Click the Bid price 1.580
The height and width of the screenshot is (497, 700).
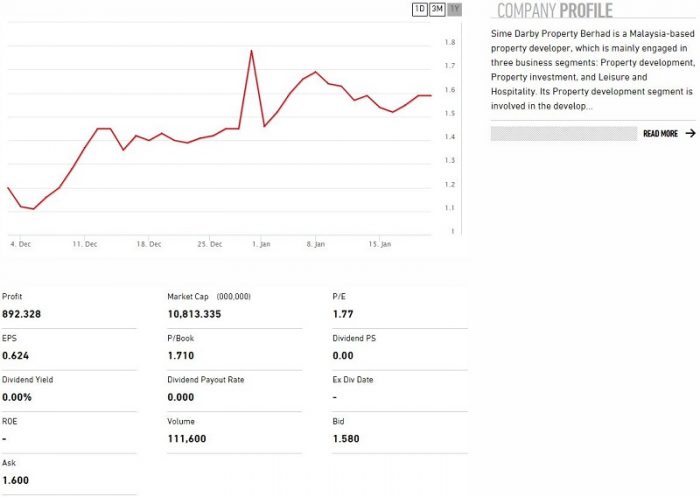point(345,438)
